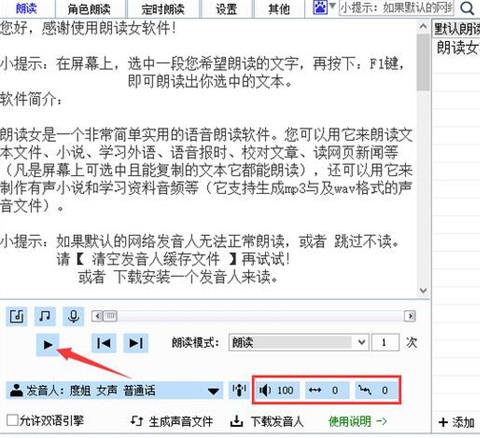Focus the 小提示 search input field
The width and height of the screenshot is (480, 438).
[x=397, y=8]
